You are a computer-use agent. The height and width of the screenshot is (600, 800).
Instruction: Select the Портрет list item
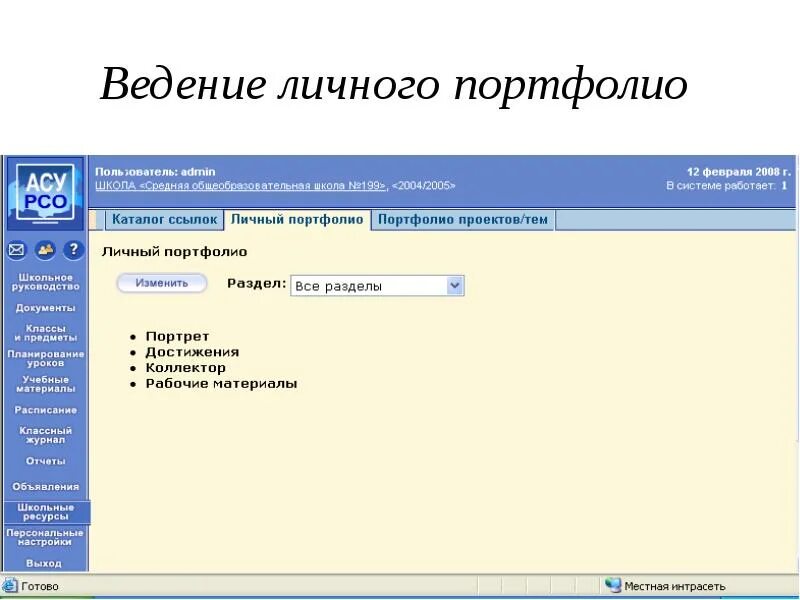(177, 336)
